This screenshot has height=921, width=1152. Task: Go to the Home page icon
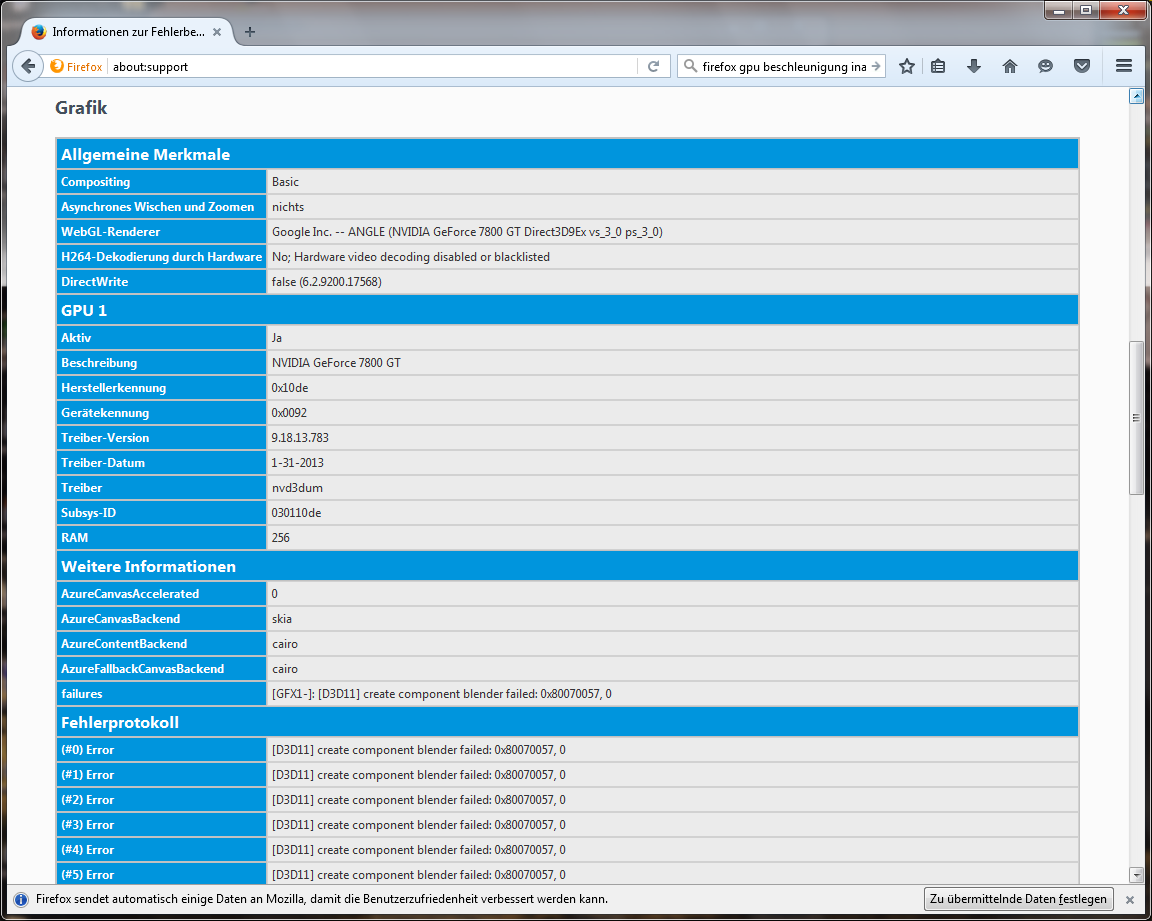pyautogui.click(x=1010, y=66)
